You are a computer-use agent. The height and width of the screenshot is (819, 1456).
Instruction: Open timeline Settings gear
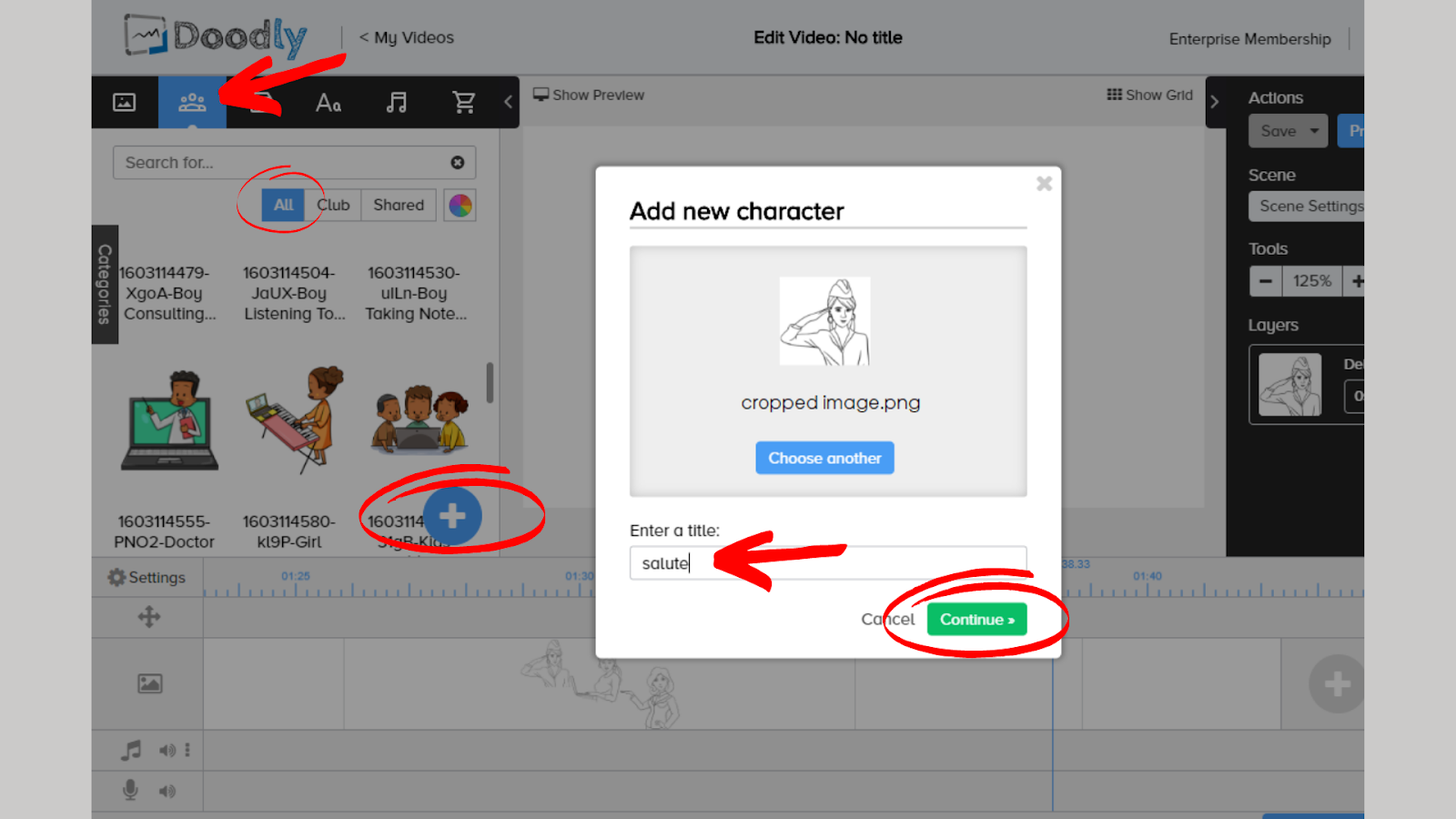pyautogui.click(x=147, y=578)
